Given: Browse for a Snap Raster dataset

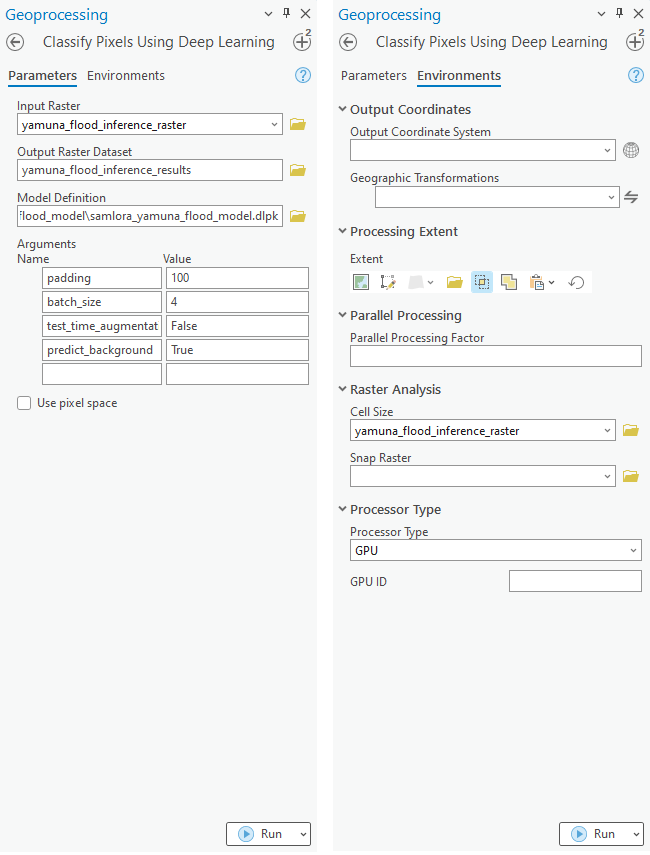Looking at the screenshot, I should click(x=630, y=477).
